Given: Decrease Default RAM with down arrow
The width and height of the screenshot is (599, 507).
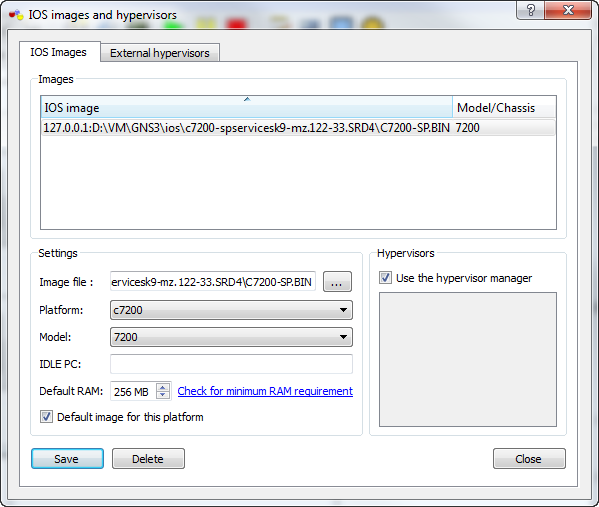Looking at the screenshot, I should [163, 395].
